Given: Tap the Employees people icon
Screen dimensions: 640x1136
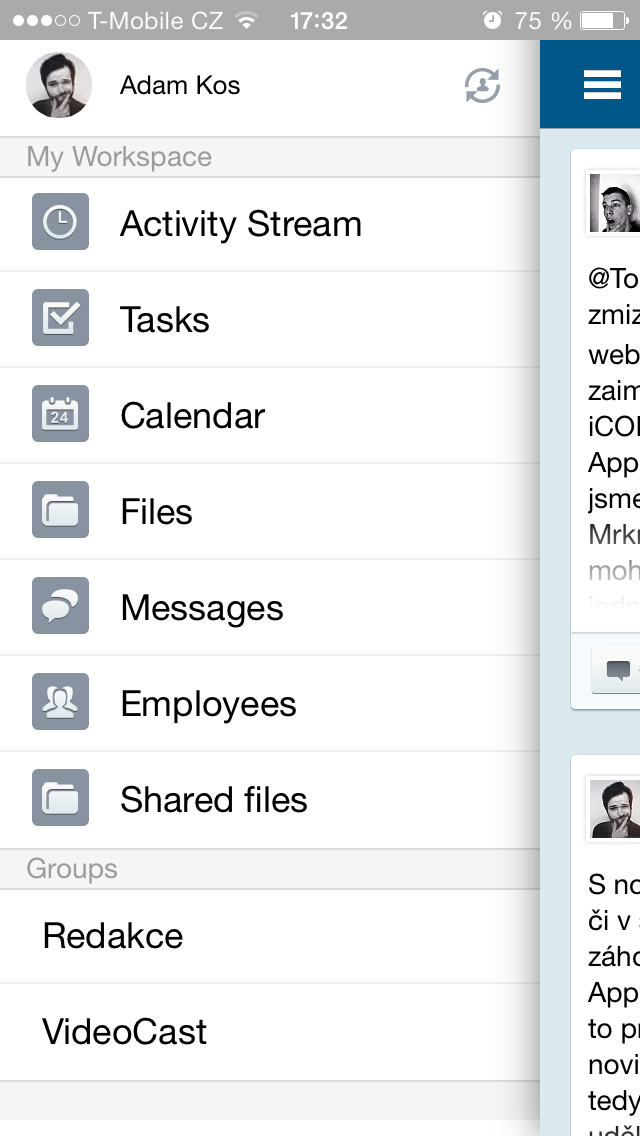Looking at the screenshot, I should click(x=60, y=702).
